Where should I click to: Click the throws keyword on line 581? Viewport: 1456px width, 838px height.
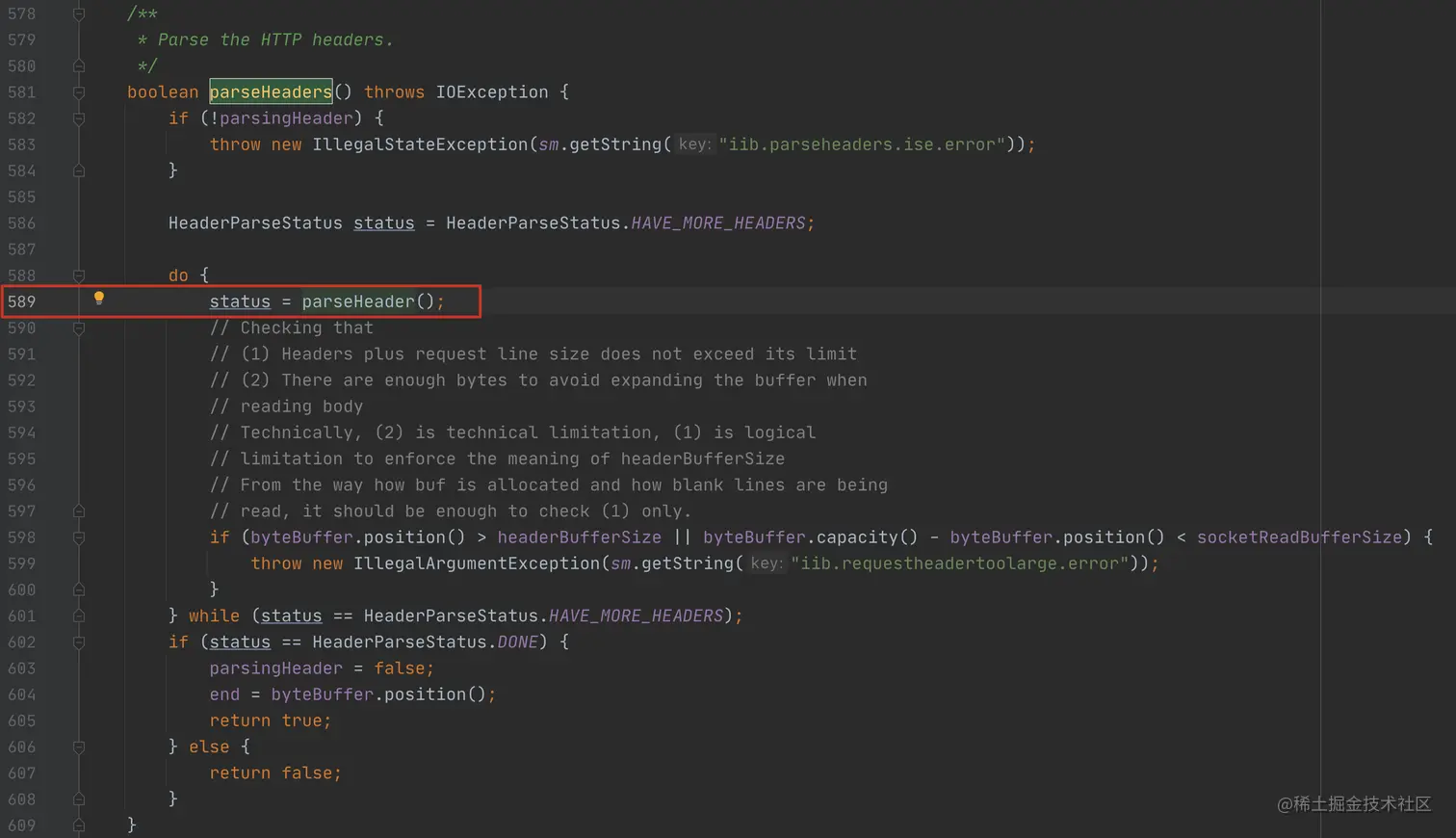(394, 92)
